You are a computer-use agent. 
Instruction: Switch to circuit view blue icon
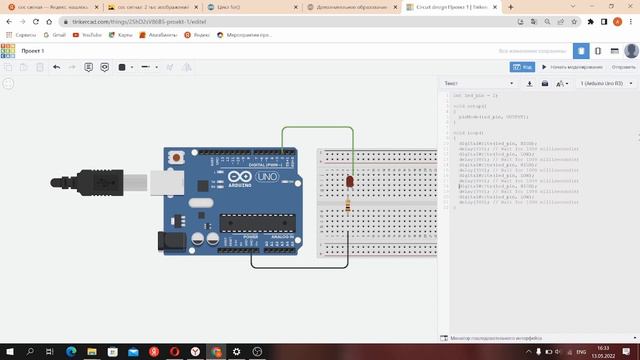(x=581, y=51)
